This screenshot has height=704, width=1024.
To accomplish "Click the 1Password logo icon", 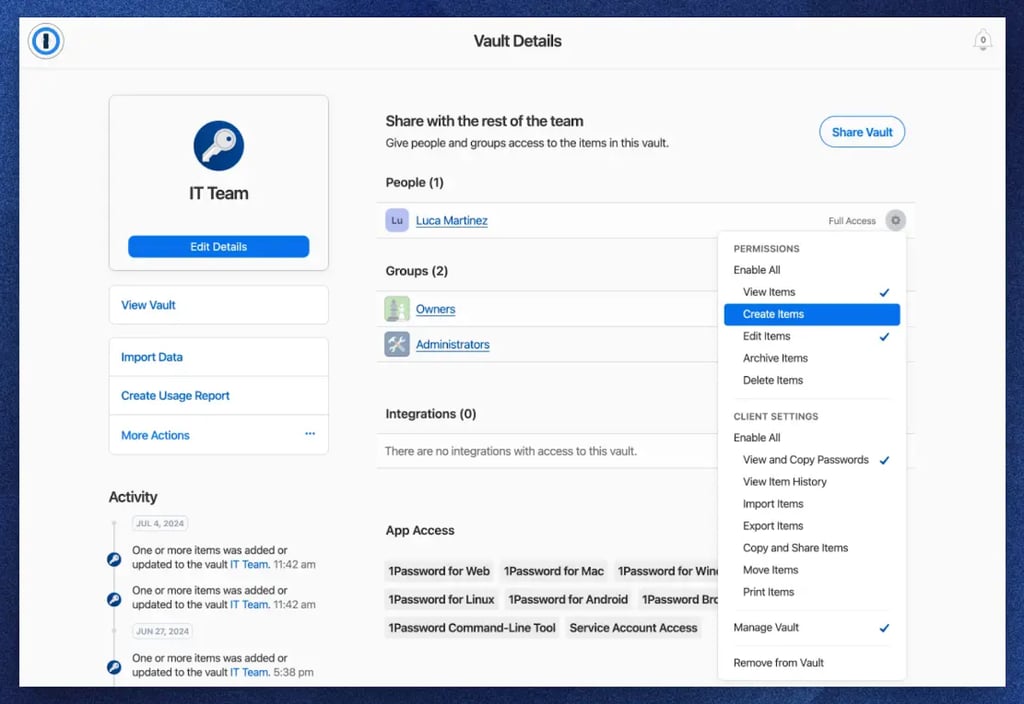I will pyautogui.click(x=44, y=41).
